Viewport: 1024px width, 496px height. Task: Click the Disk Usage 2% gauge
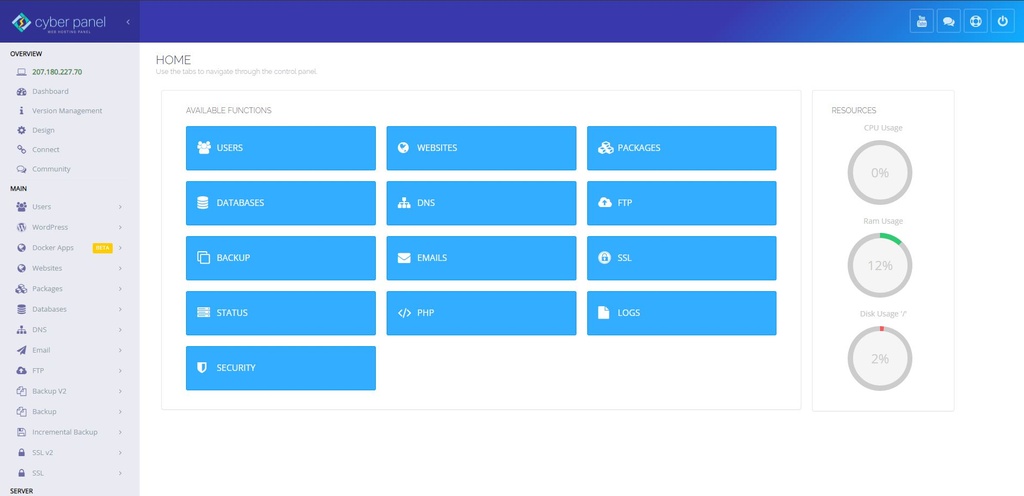(x=880, y=358)
